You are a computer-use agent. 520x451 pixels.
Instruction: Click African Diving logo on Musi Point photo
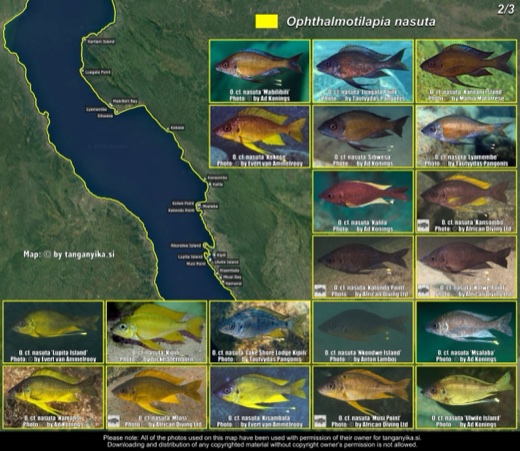pyautogui.click(x=320, y=421)
